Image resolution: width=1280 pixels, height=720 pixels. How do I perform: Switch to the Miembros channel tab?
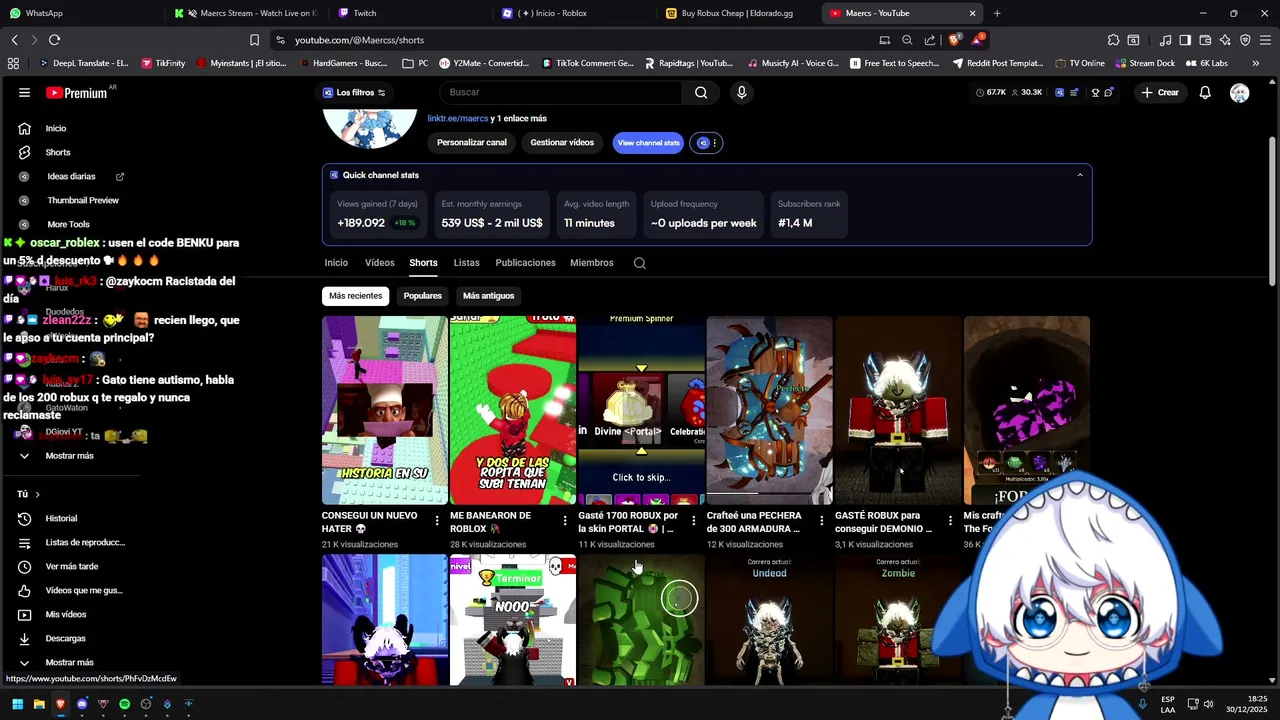click(592, 263)
